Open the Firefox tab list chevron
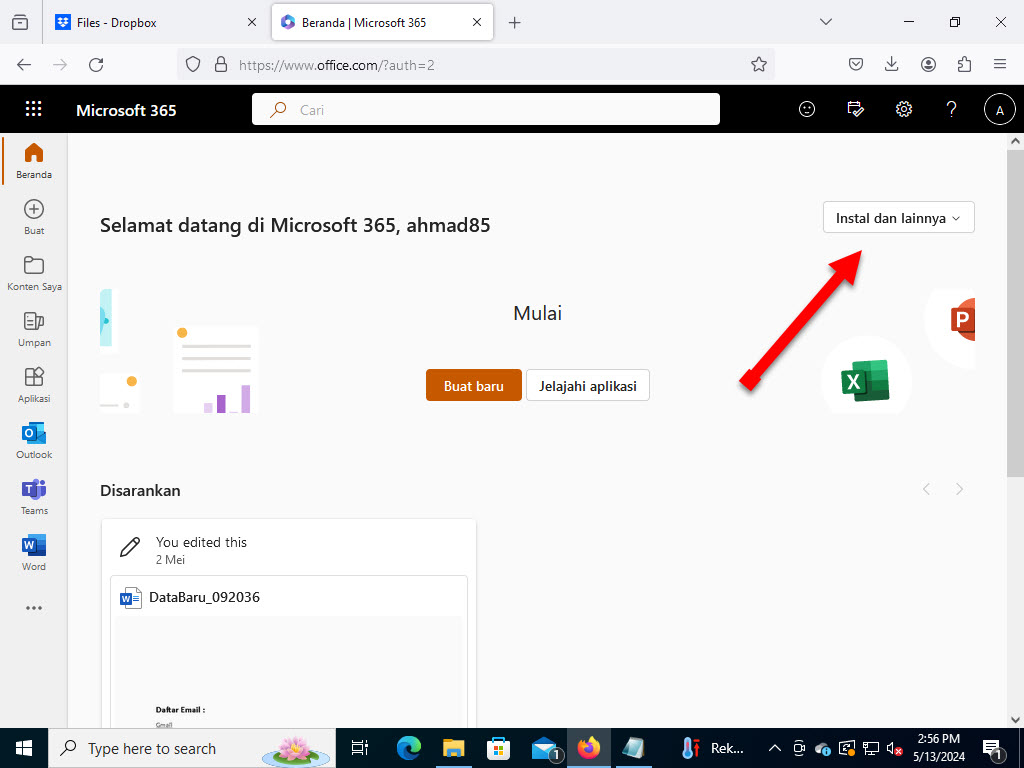This screenshot has width=1024, height=768. [x=825, y=21]
